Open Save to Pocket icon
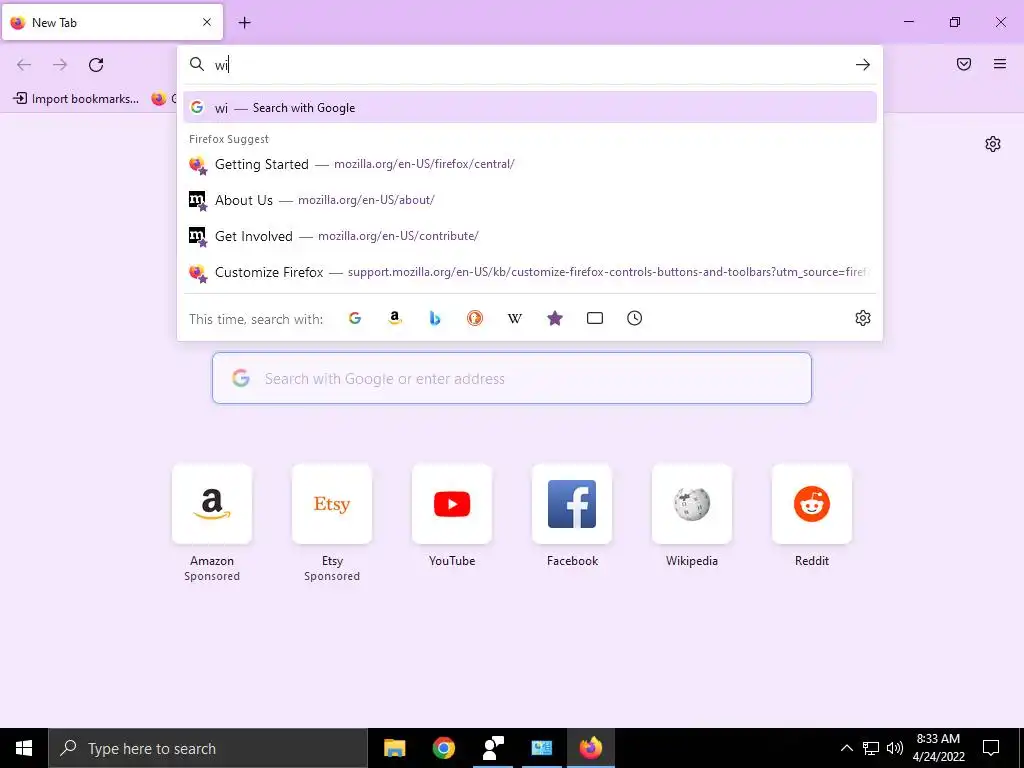1024x768 pixels. (x=964, y=64)
